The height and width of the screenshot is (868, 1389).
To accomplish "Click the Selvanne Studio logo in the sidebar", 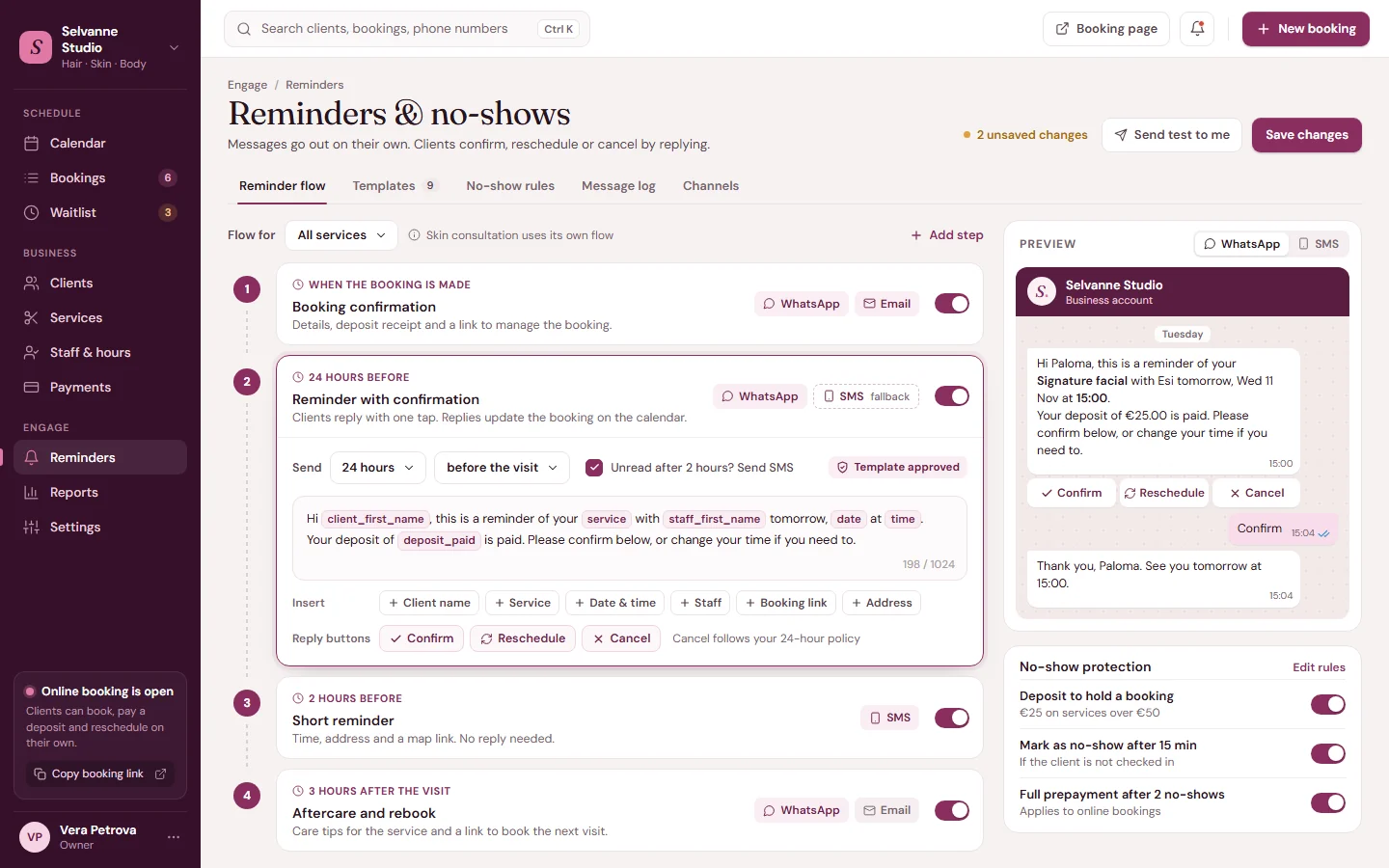I will (36, 47).
